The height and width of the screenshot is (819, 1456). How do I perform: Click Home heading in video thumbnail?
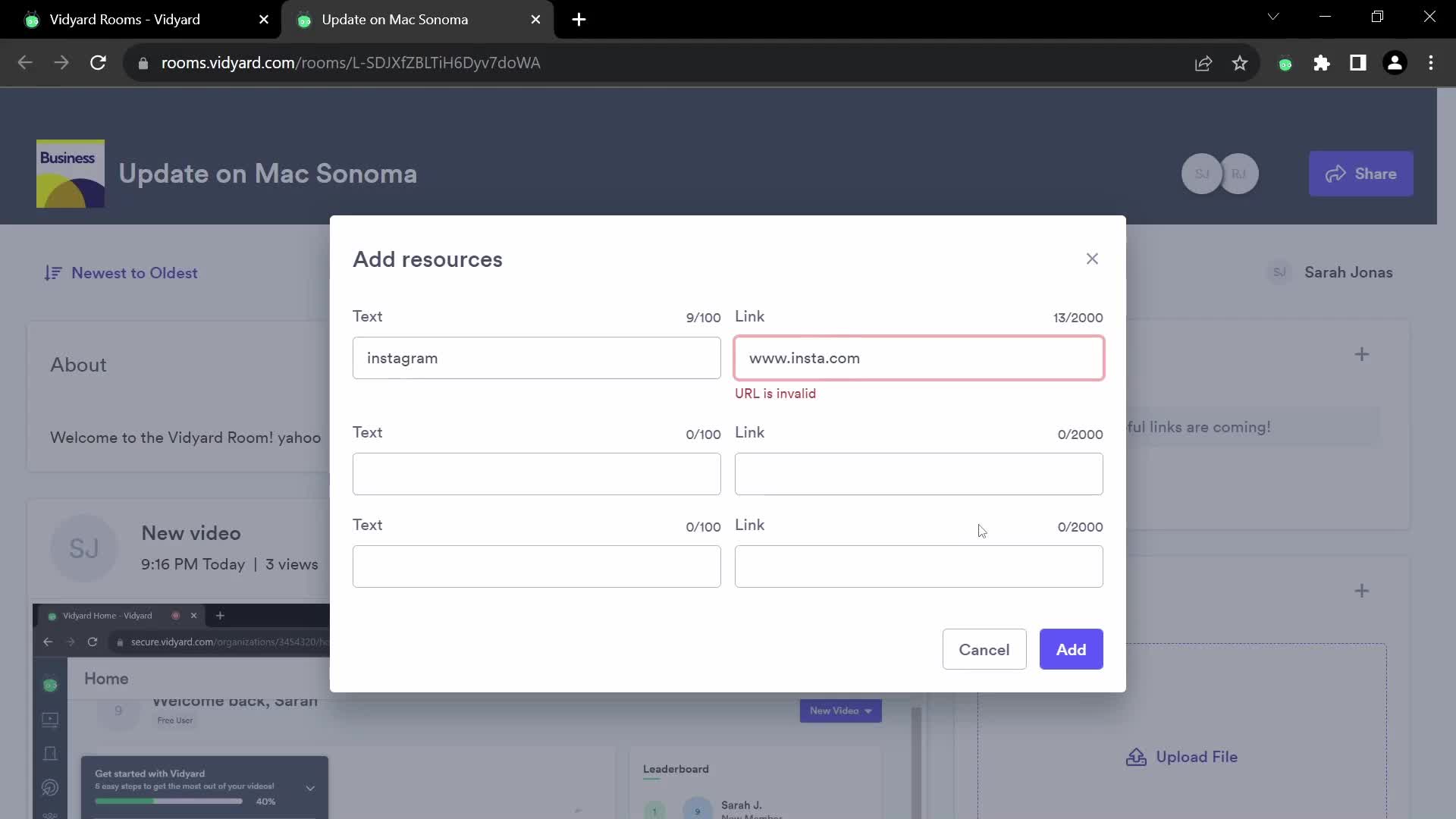pyautogui.click(x=106, y=679)
